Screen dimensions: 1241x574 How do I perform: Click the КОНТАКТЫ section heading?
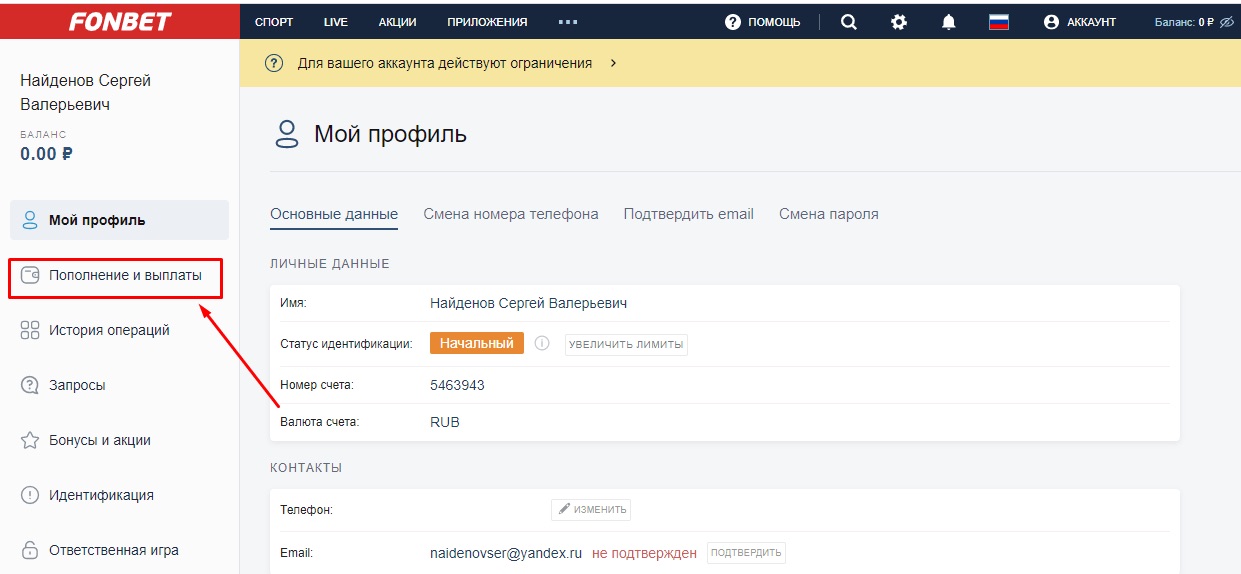click(x=306, y=467)
